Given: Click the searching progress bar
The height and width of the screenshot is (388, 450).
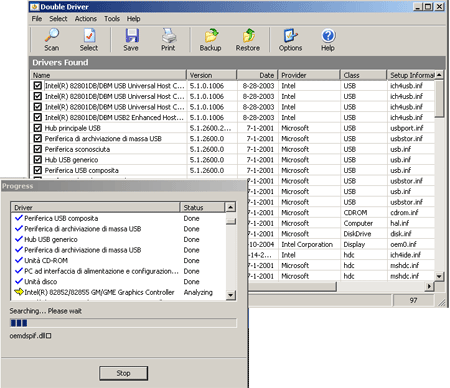Looking at the screenshot, I should pyautogui.click(x=123, y=323).
